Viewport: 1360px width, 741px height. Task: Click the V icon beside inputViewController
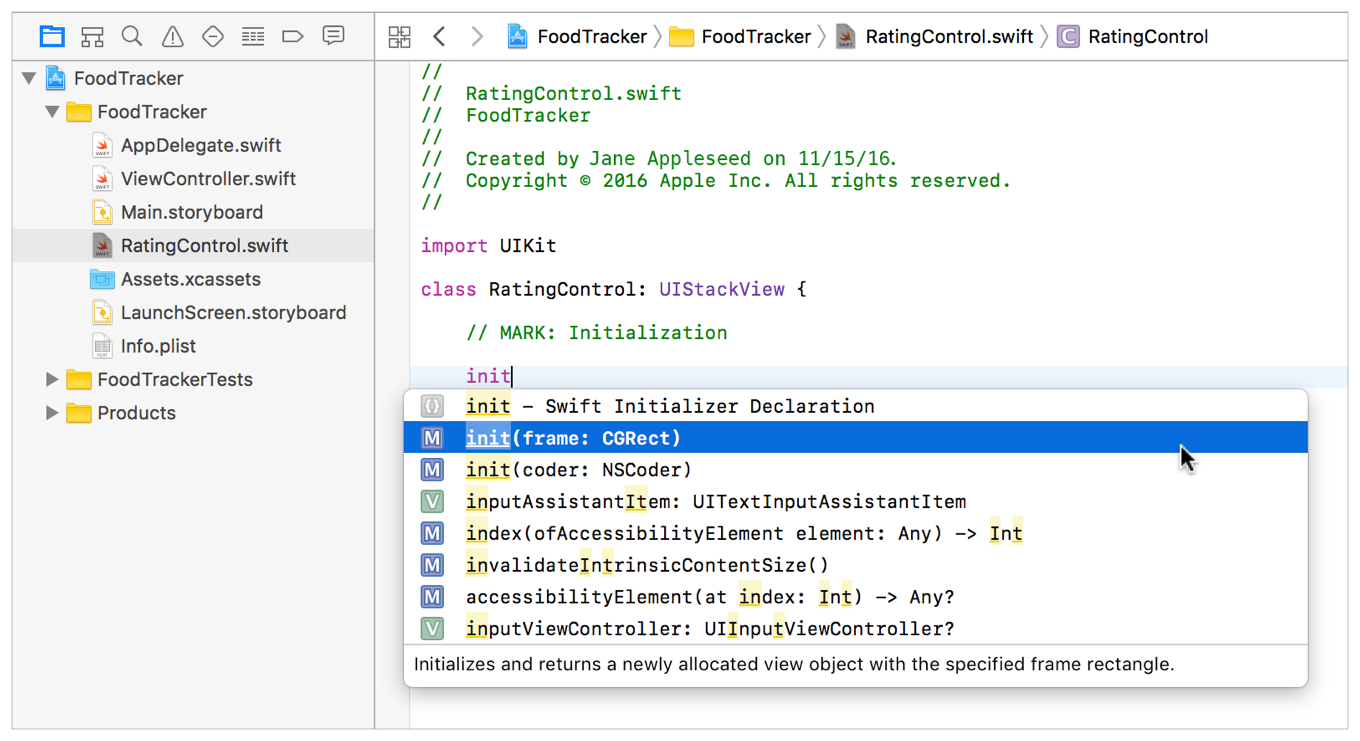[x=432, y=629]
